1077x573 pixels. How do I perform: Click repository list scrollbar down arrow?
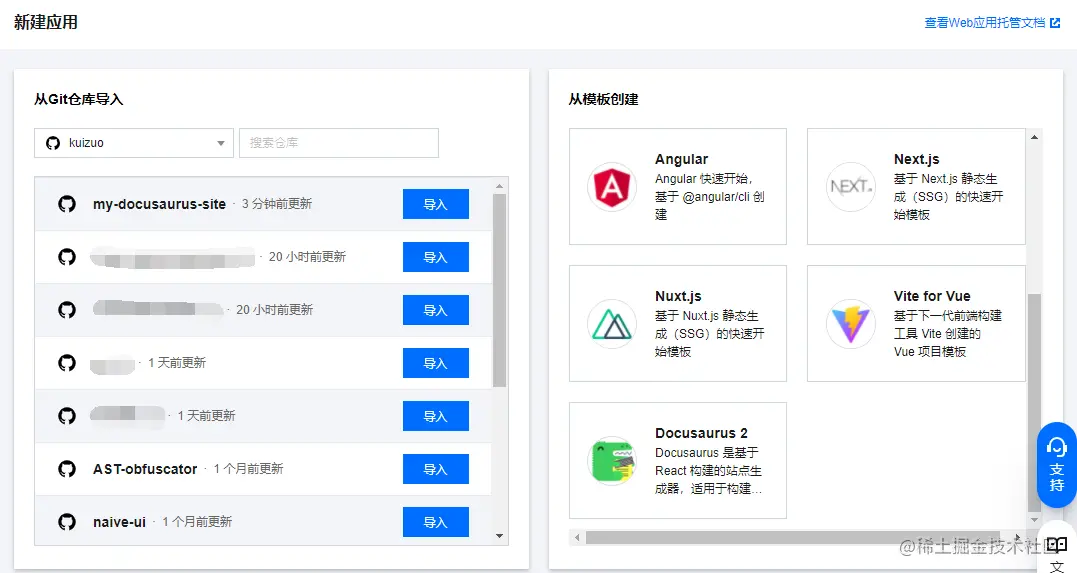click(499, 536)
